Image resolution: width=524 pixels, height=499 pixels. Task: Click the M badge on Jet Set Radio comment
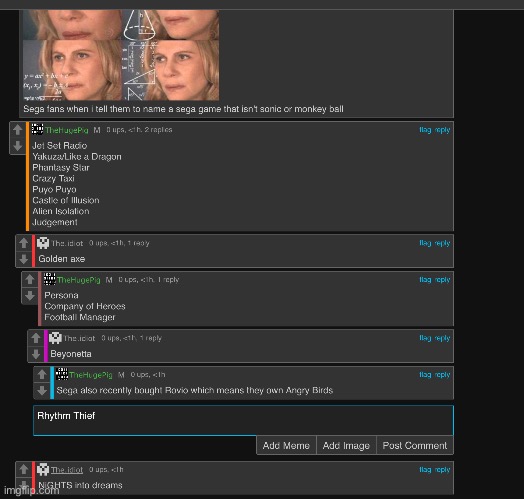[x=97, y=130]
